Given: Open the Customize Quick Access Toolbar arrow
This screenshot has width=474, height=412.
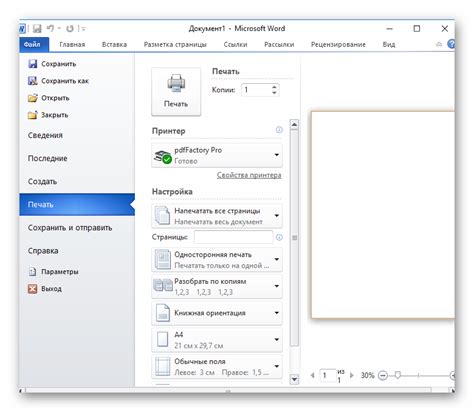Looking at the screenshot, I should click(x=83, y=29).
